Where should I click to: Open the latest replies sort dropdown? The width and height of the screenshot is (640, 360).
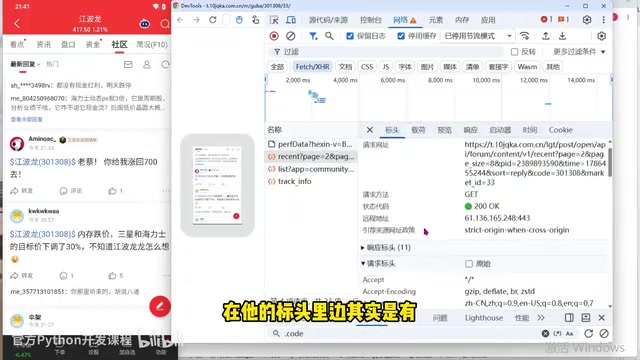(x=25, y=64)
